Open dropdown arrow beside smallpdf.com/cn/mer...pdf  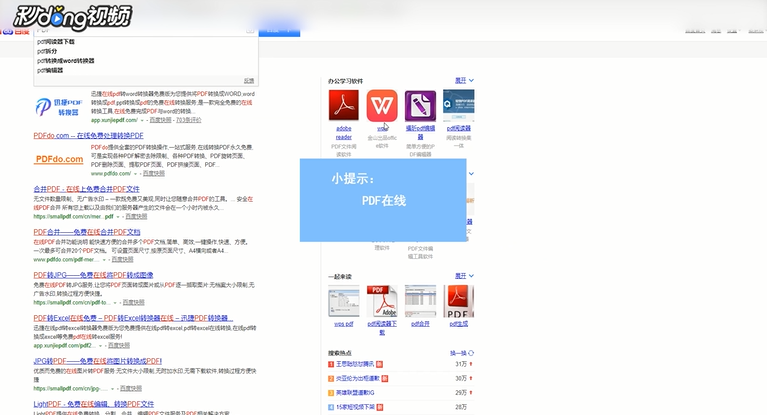[x=118, y=217]
